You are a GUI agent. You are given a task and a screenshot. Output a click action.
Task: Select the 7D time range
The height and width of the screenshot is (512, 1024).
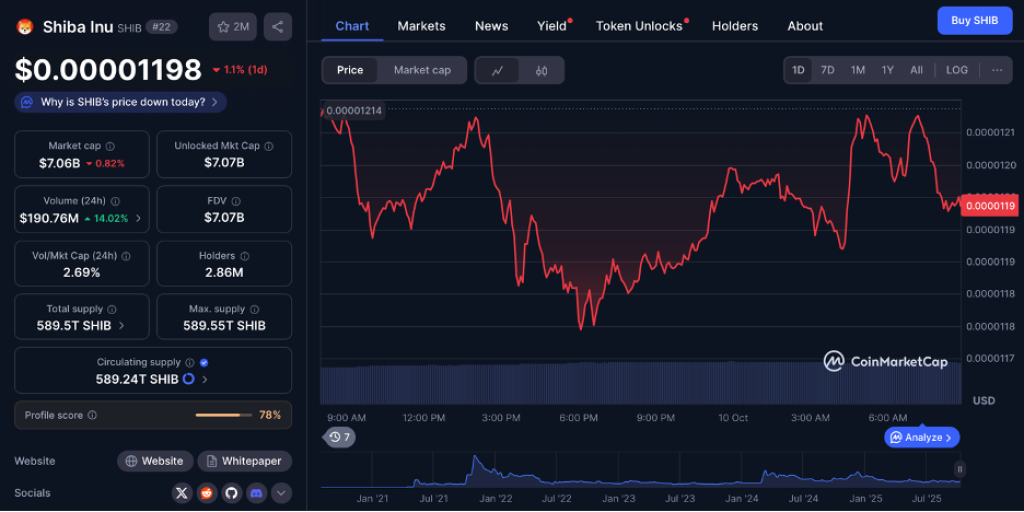click(827, 70)
